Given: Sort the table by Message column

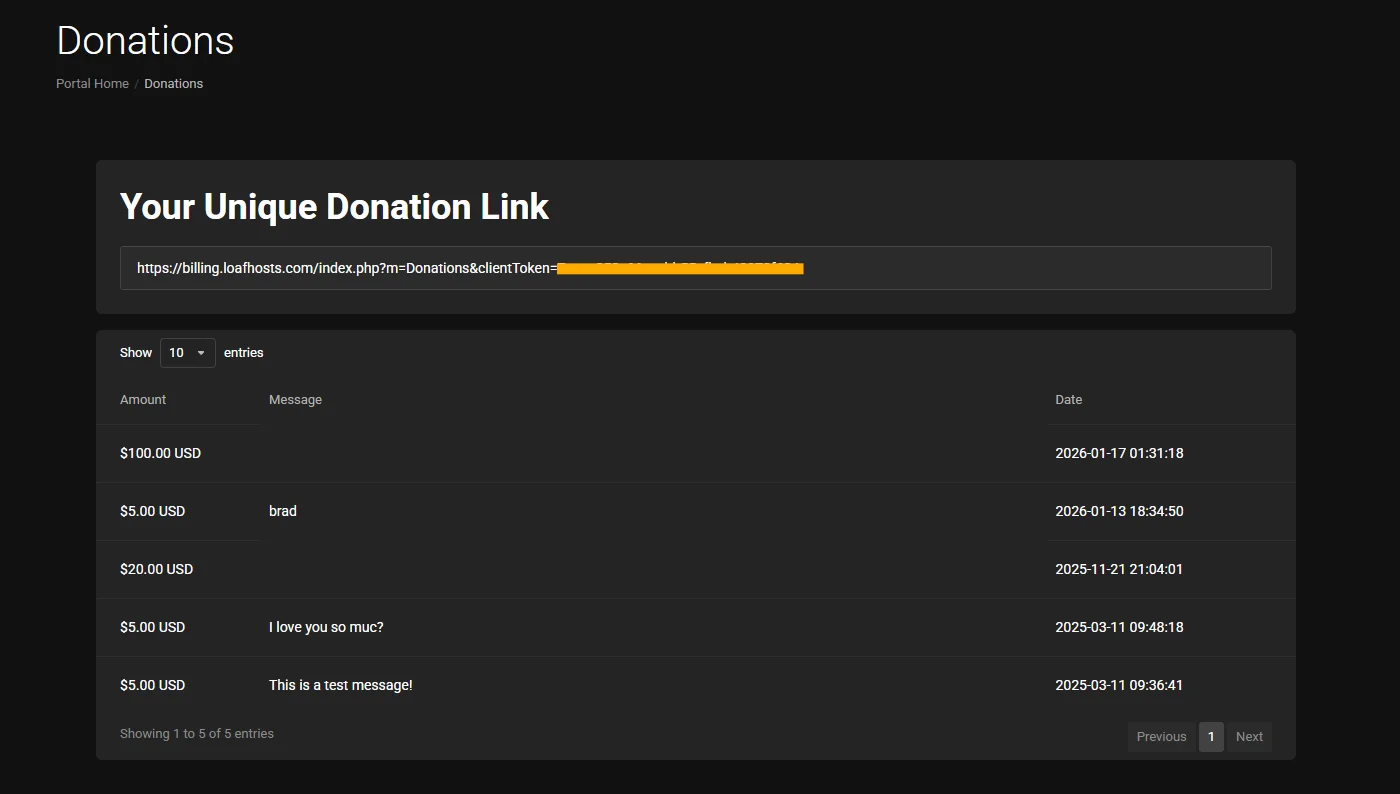Looking at the screenshot, I should tap(295, 399).
